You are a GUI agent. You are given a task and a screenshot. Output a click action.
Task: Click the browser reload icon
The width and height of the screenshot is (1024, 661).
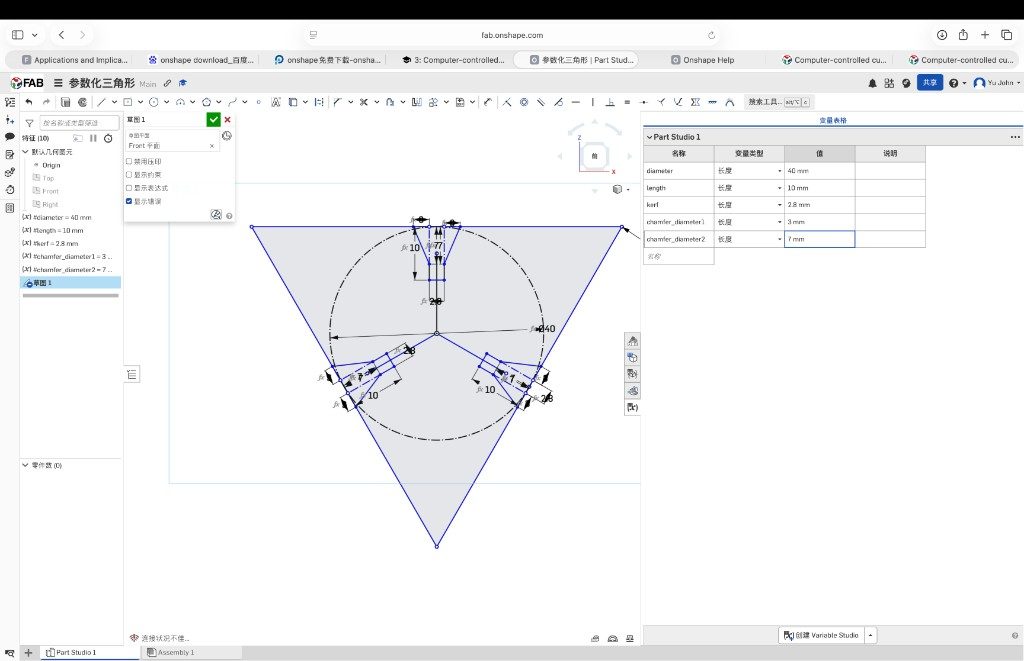point(711,35)
